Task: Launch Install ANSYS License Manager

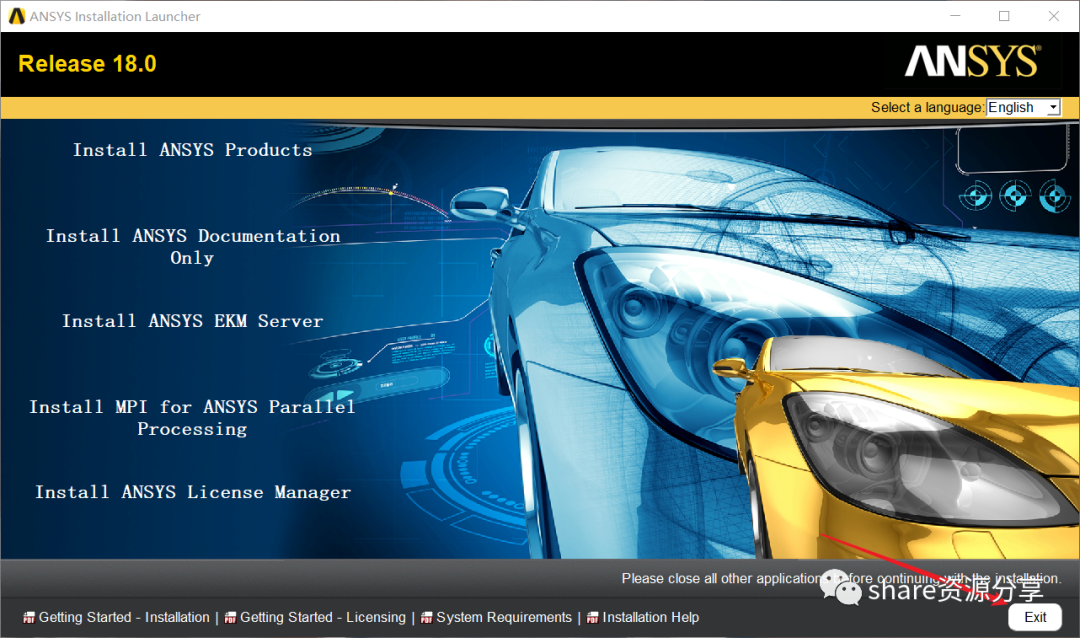Action: [192, 492]
